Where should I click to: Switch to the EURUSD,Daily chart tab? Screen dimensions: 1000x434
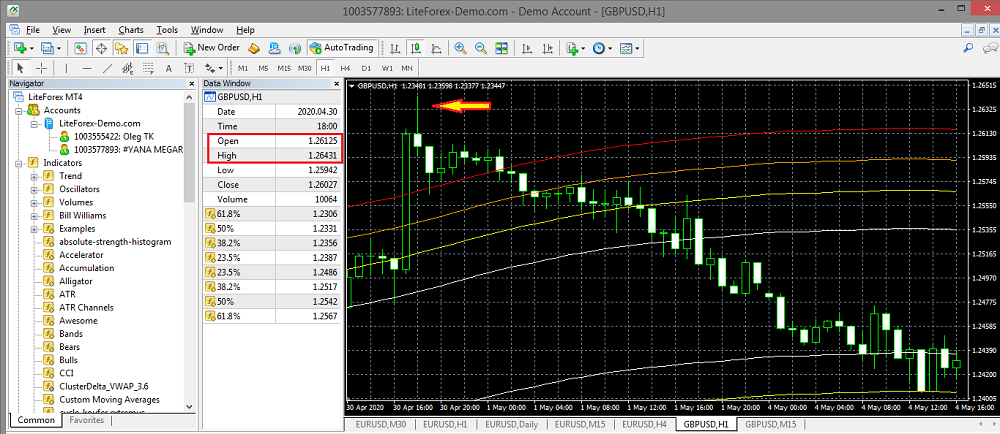pos(511,424)
